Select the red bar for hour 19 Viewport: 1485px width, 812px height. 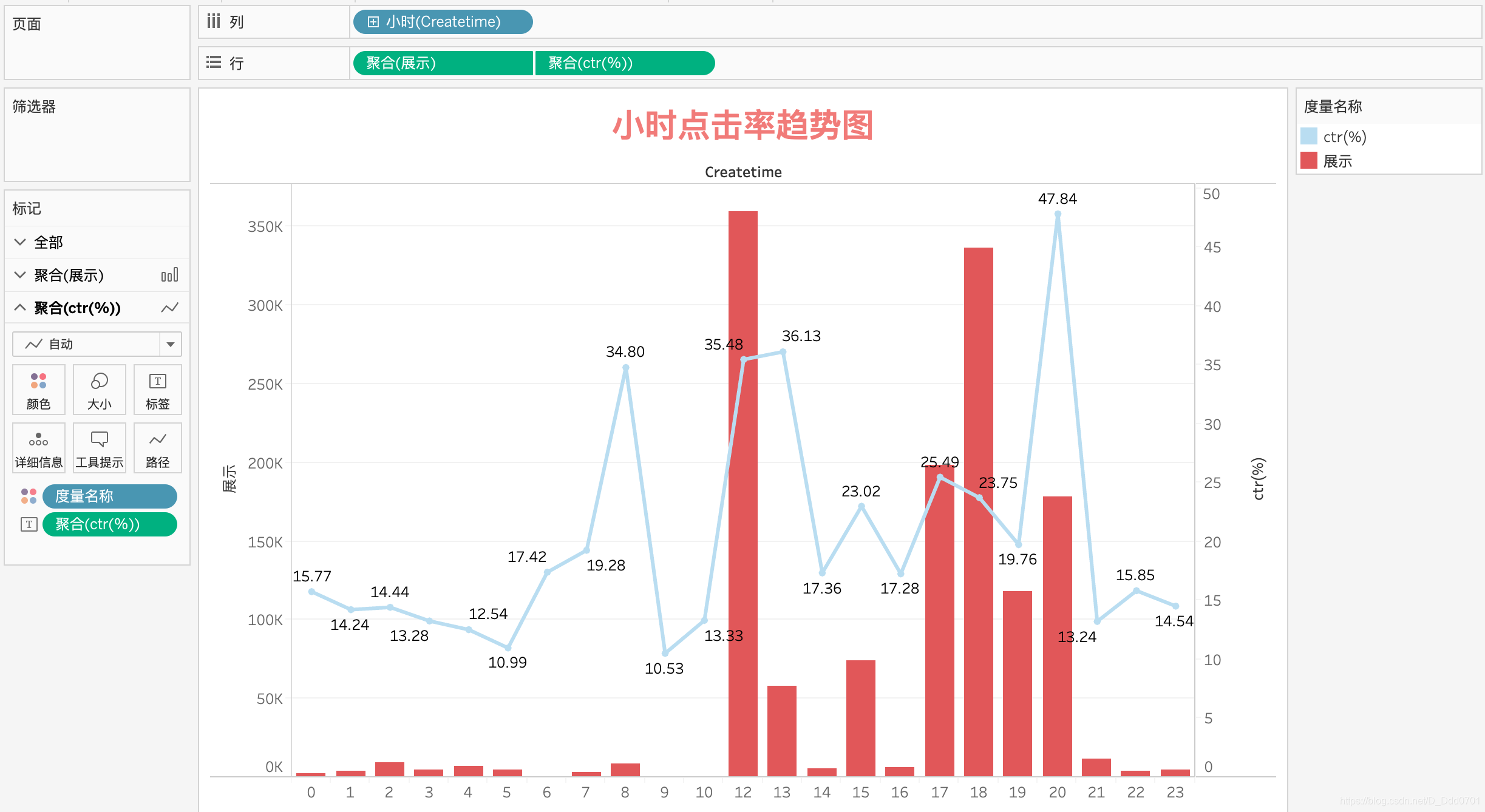1018,683
